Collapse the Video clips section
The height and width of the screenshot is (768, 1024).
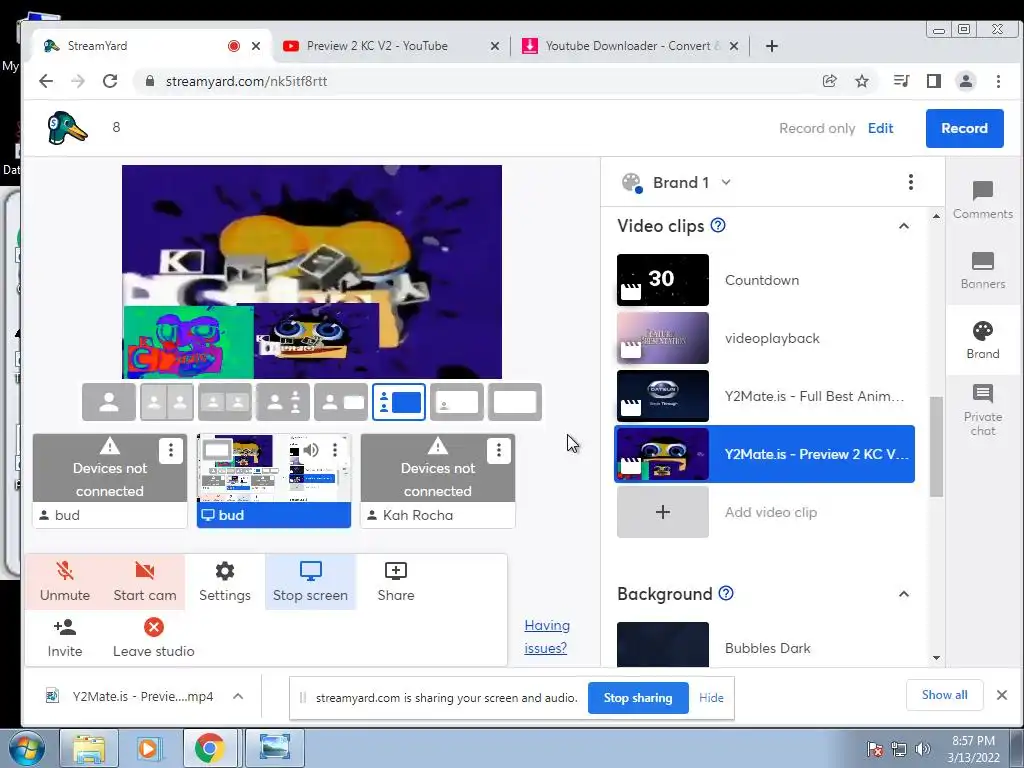pos(904,226)
